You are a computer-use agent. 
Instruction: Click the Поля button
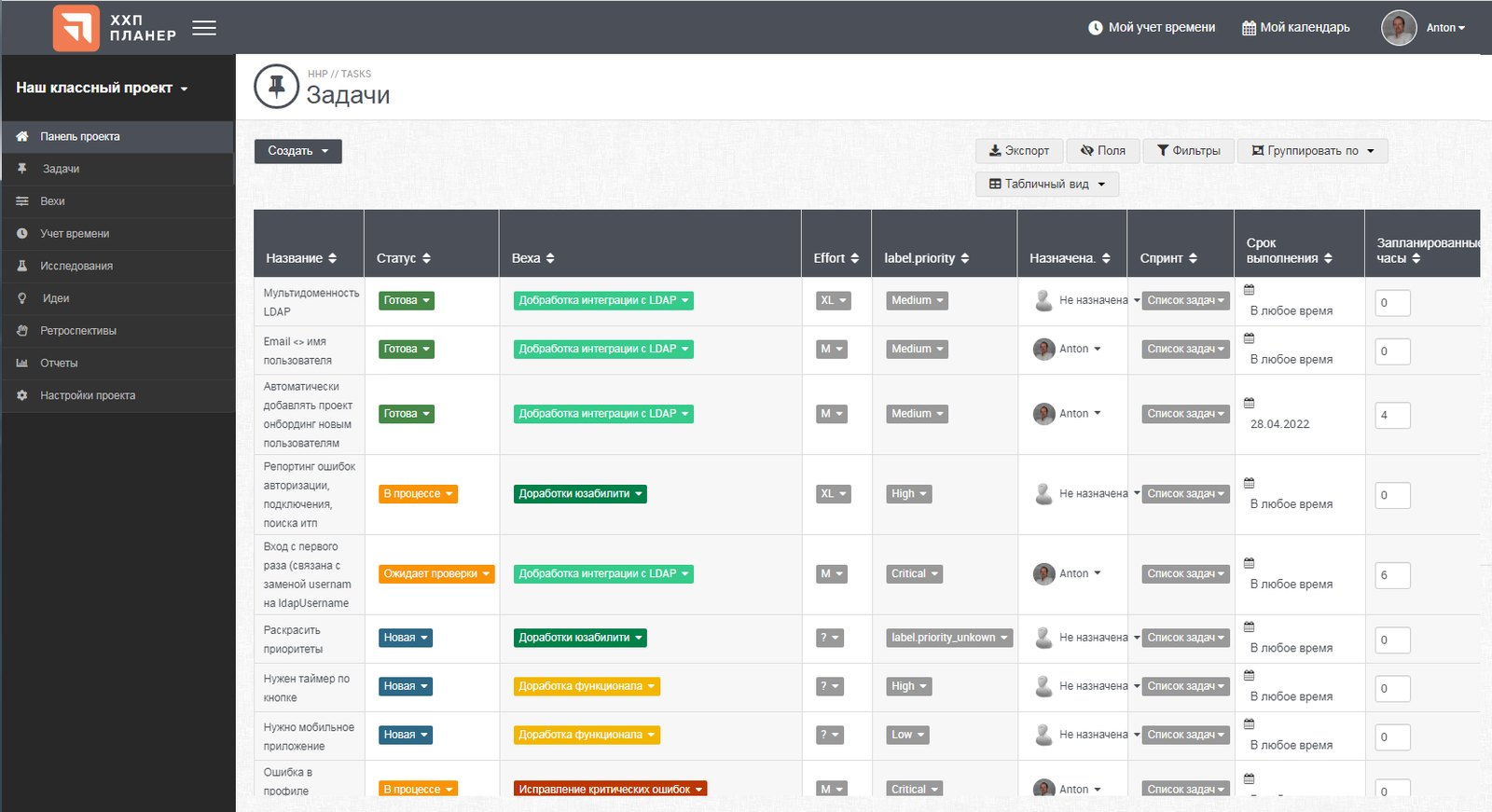pos(1103,151)
